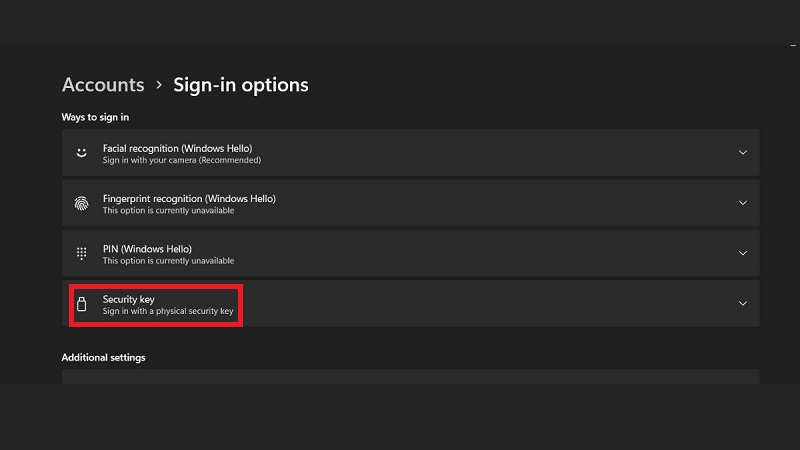Click the Sign-in options page title

point(241,85)
